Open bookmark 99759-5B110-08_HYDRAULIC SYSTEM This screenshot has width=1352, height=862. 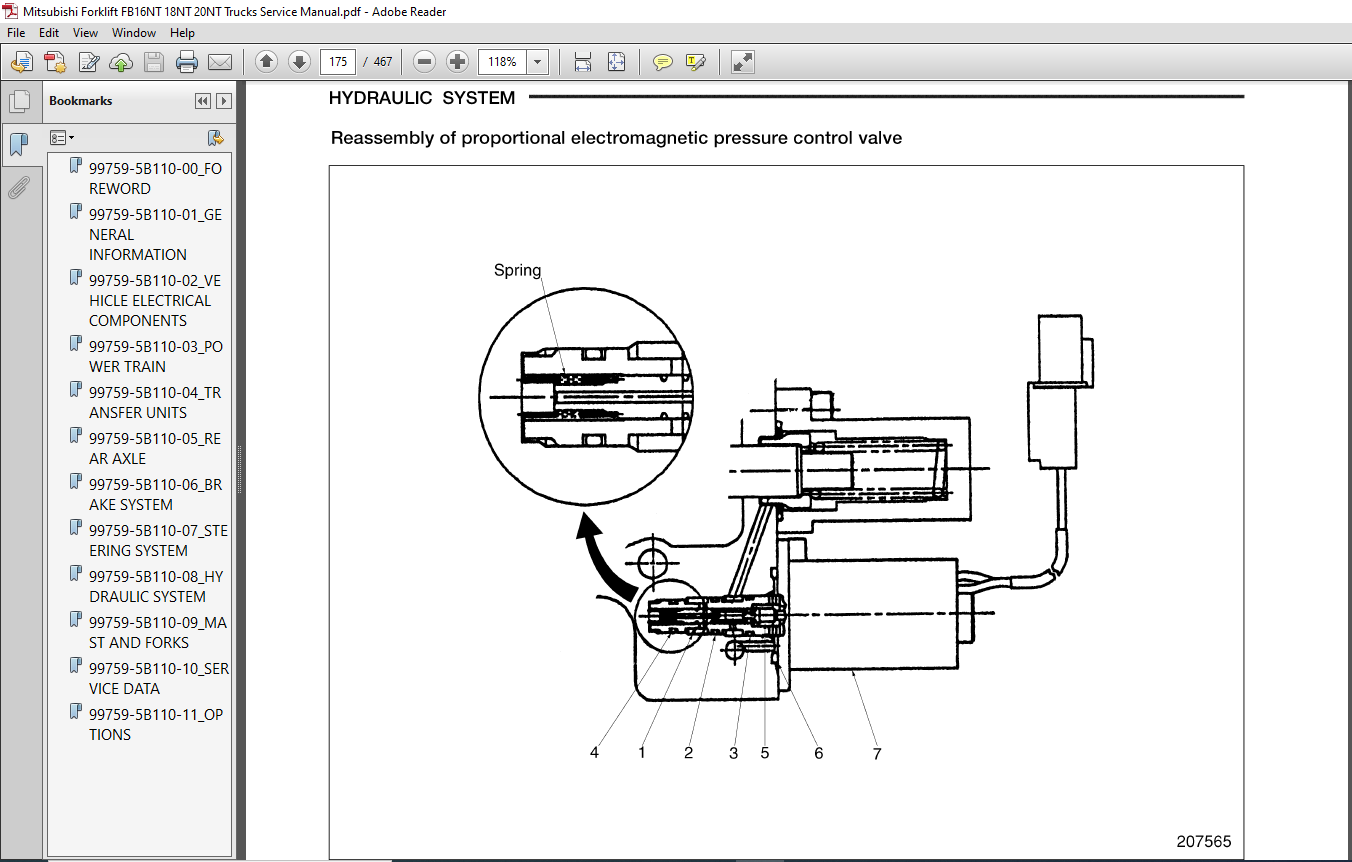155,587
